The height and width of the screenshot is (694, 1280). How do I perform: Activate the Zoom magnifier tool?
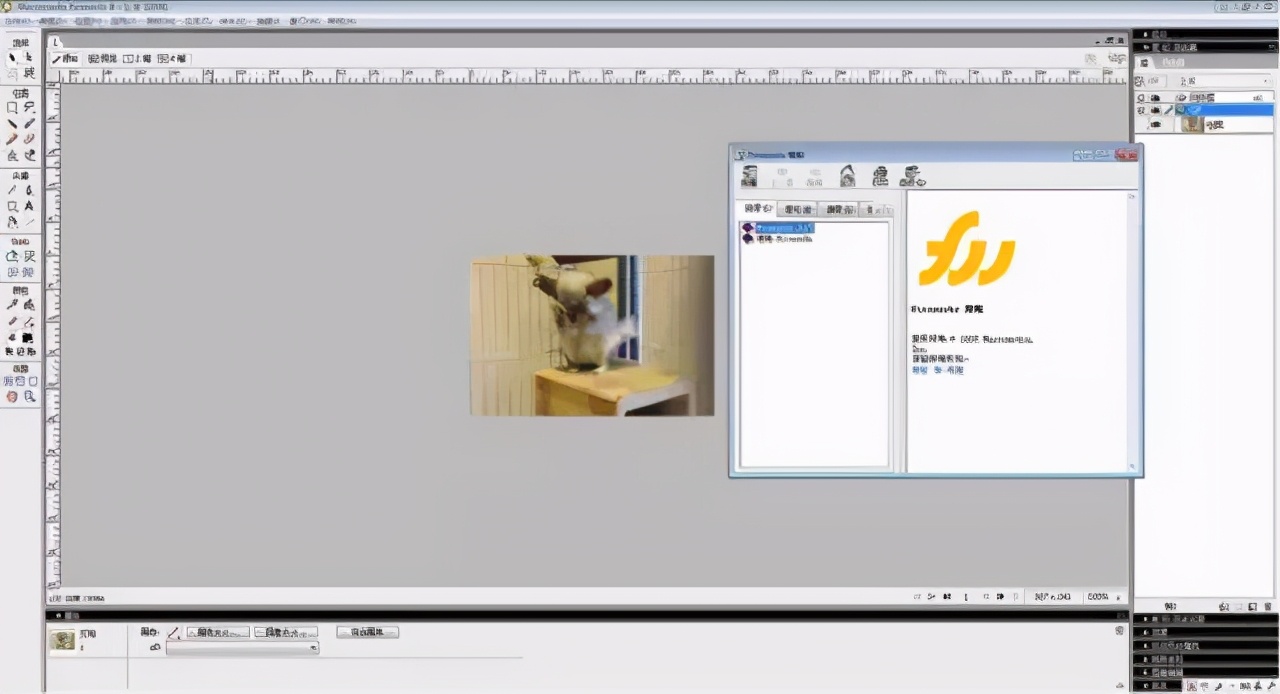point(29,397)
